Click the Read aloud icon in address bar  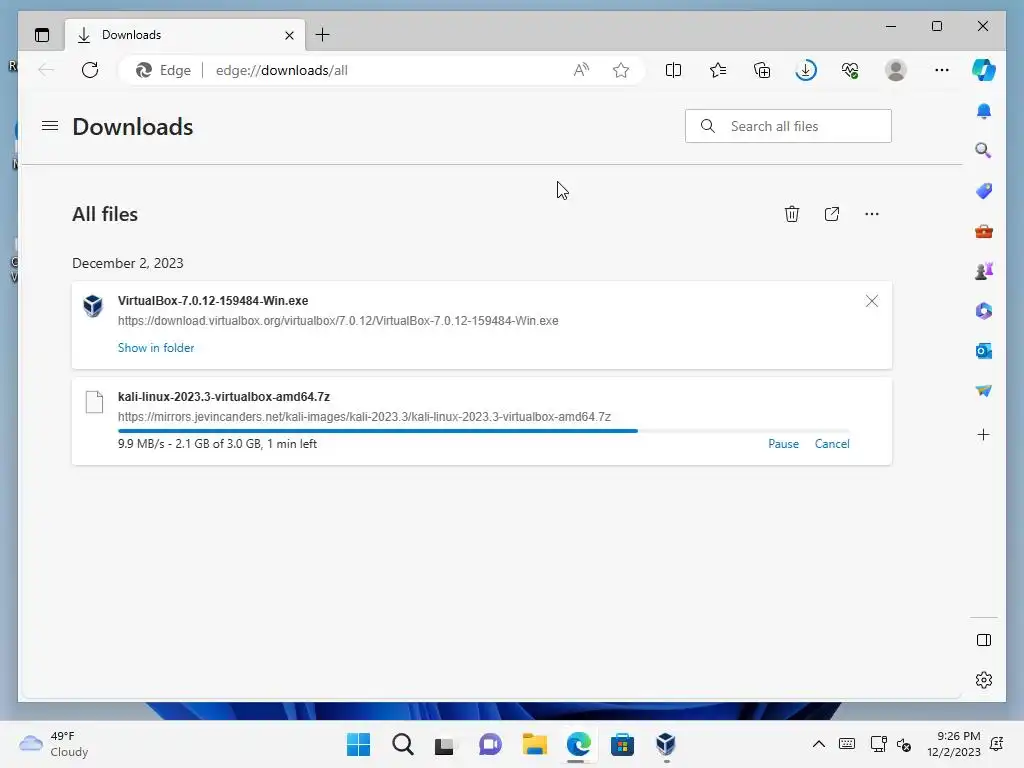pos(581,70)
